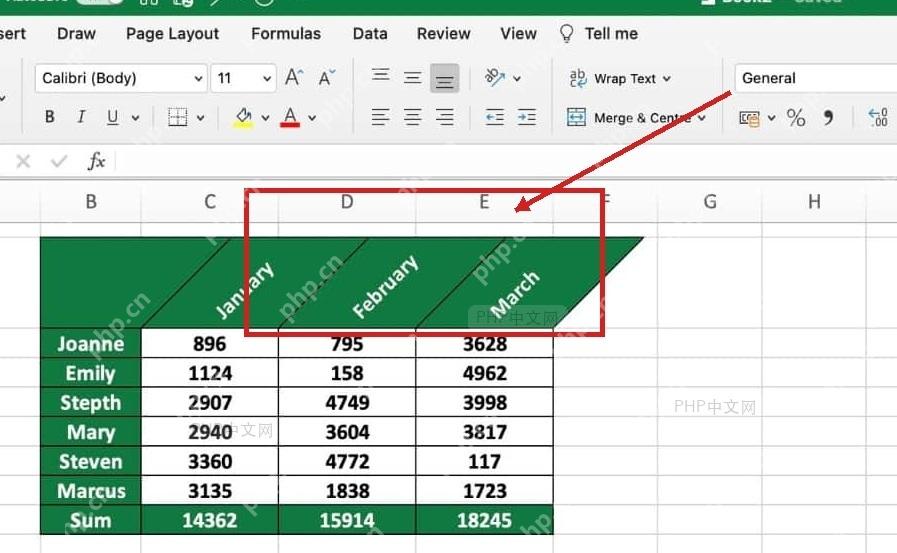Open the Page Layout tab

[x=172, y=34]
